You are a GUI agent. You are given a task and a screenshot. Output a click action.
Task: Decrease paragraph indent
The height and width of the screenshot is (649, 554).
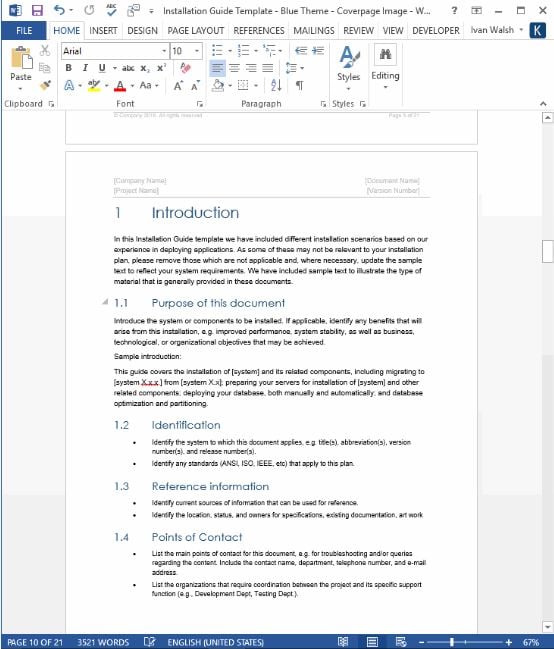[301, 50]
